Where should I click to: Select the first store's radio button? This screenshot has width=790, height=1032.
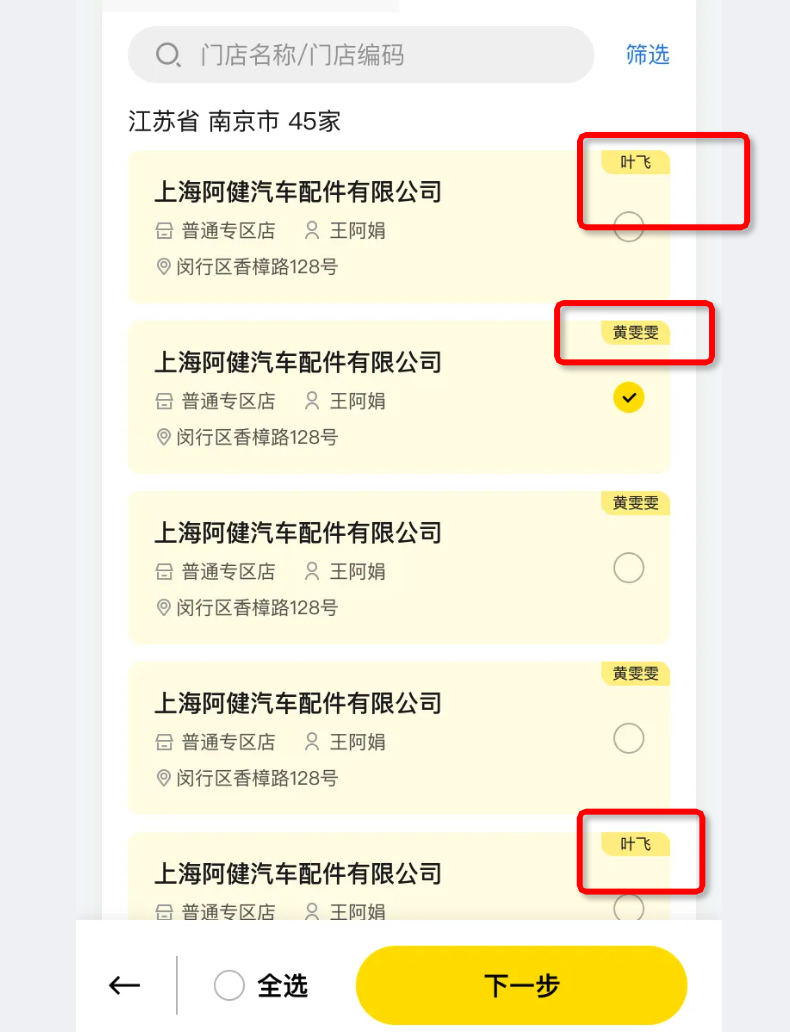click(628, 227)
